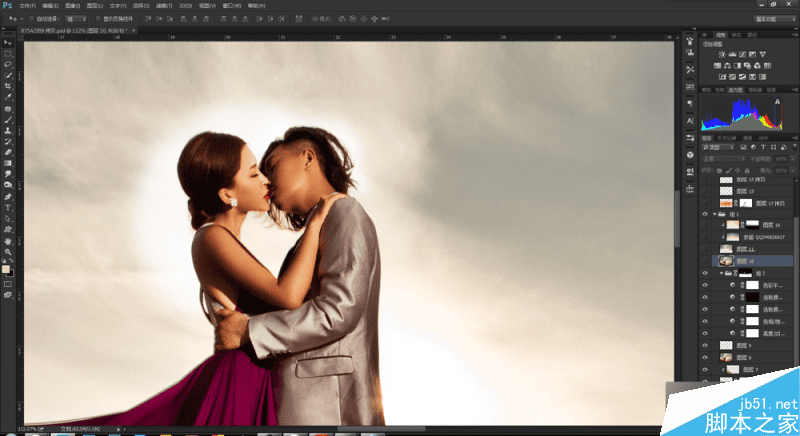Open the 文件(F) menu
Screen dimensions: 800x436
pyautogui.click(x=28, y=6)
